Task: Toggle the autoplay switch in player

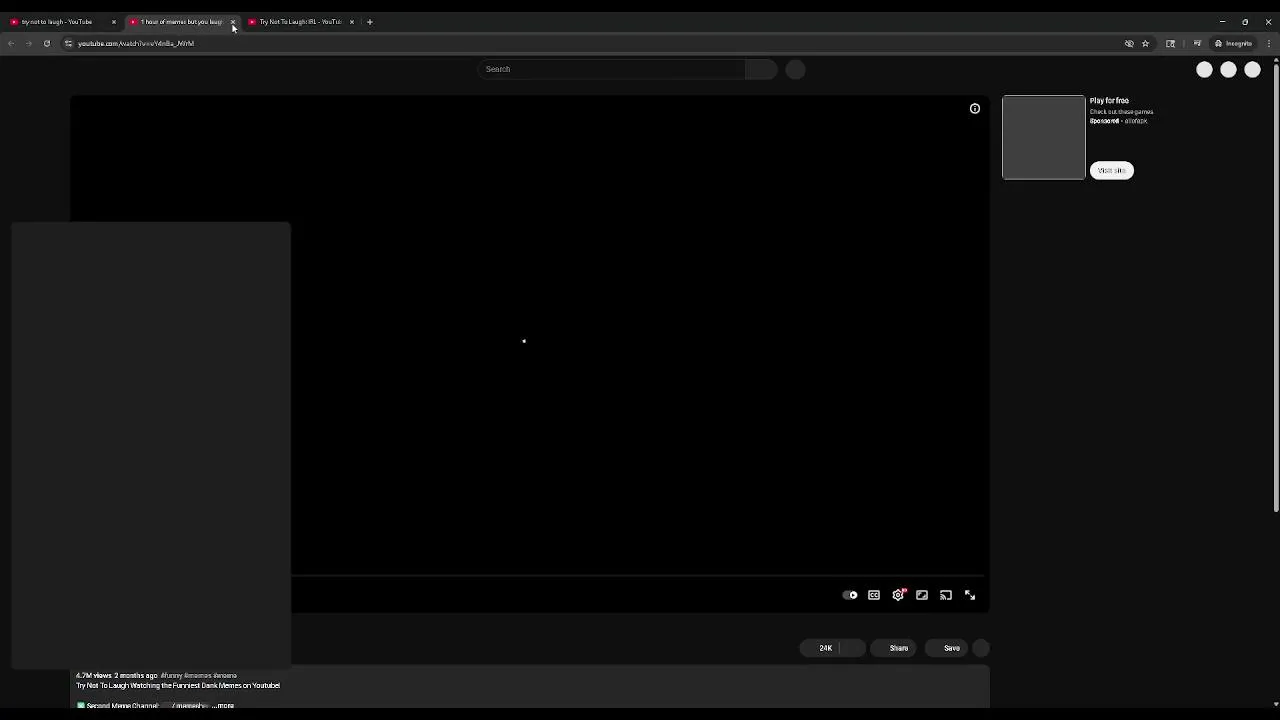Action: tap(850, 595)
